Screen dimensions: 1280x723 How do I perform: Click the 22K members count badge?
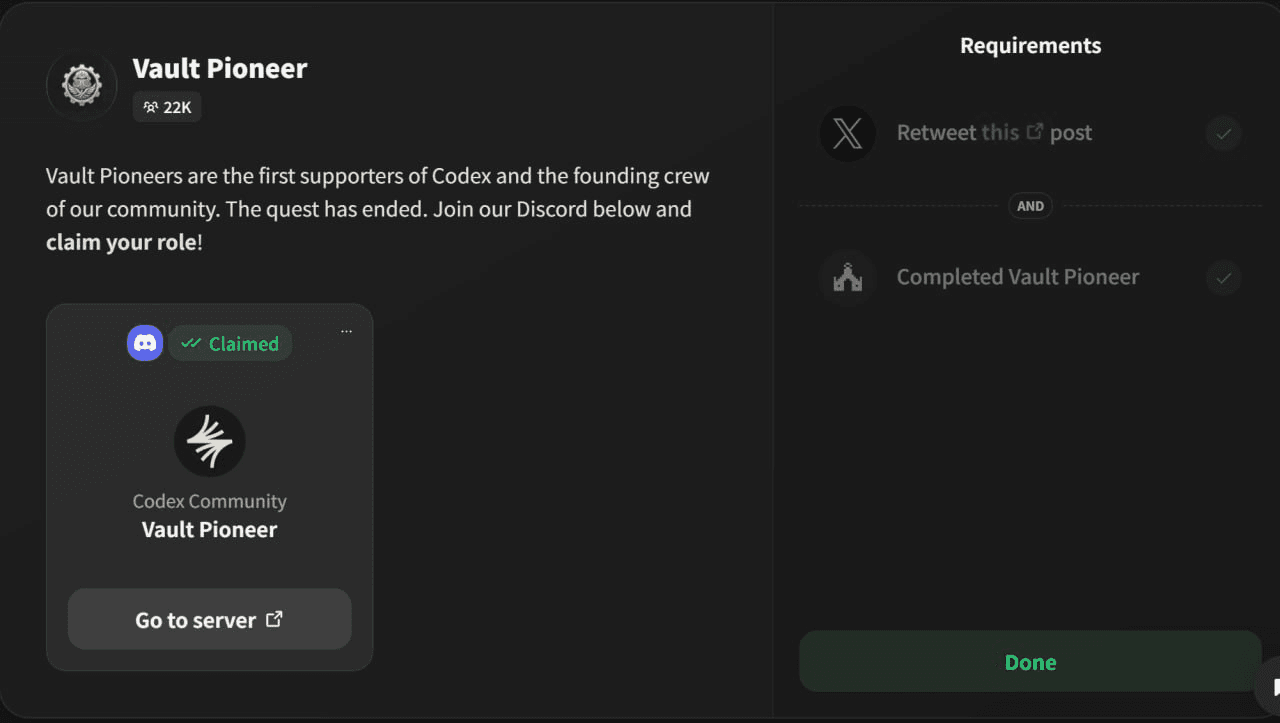tap(167, 107)
